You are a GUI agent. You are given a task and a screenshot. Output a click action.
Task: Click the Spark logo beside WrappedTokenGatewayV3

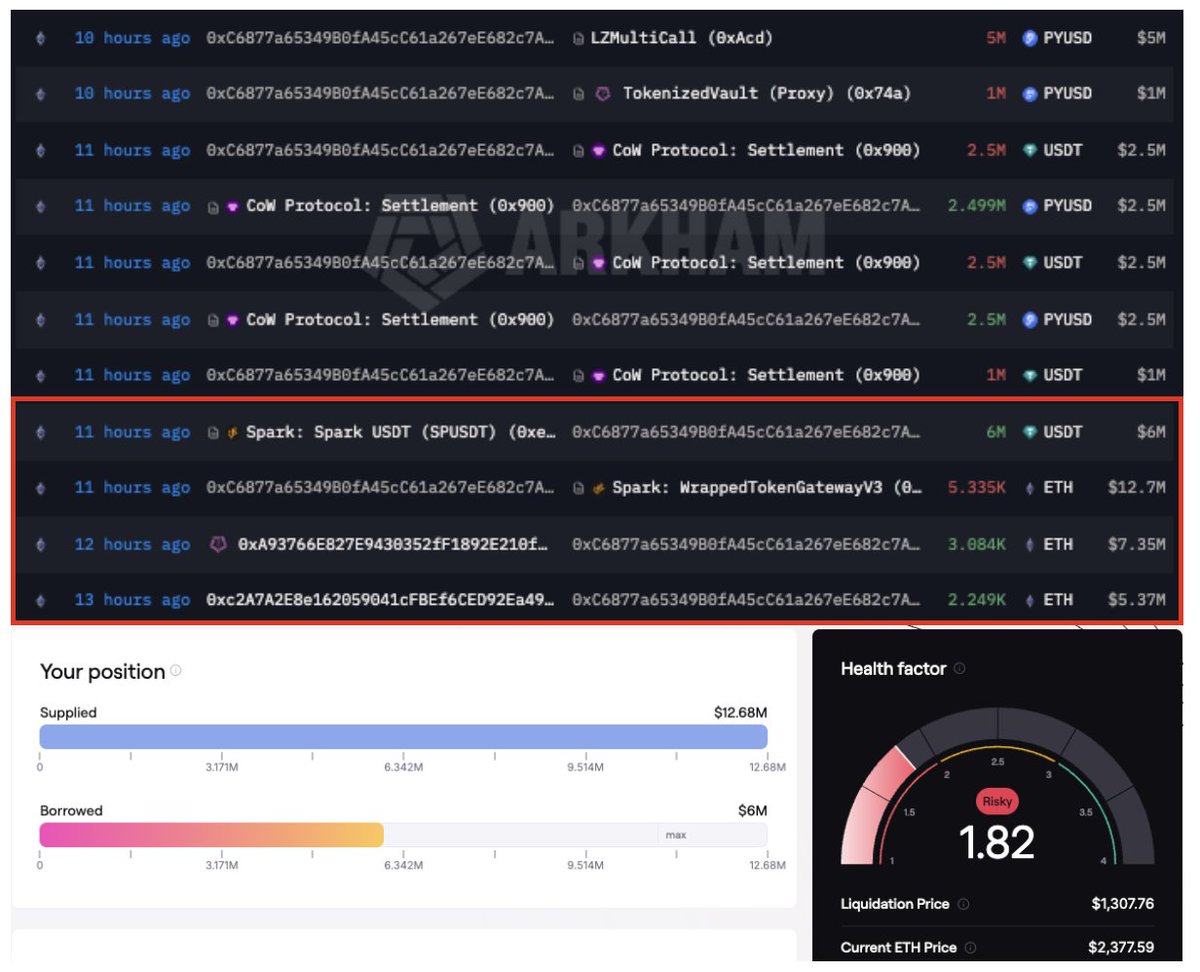[x=600, y=488]
